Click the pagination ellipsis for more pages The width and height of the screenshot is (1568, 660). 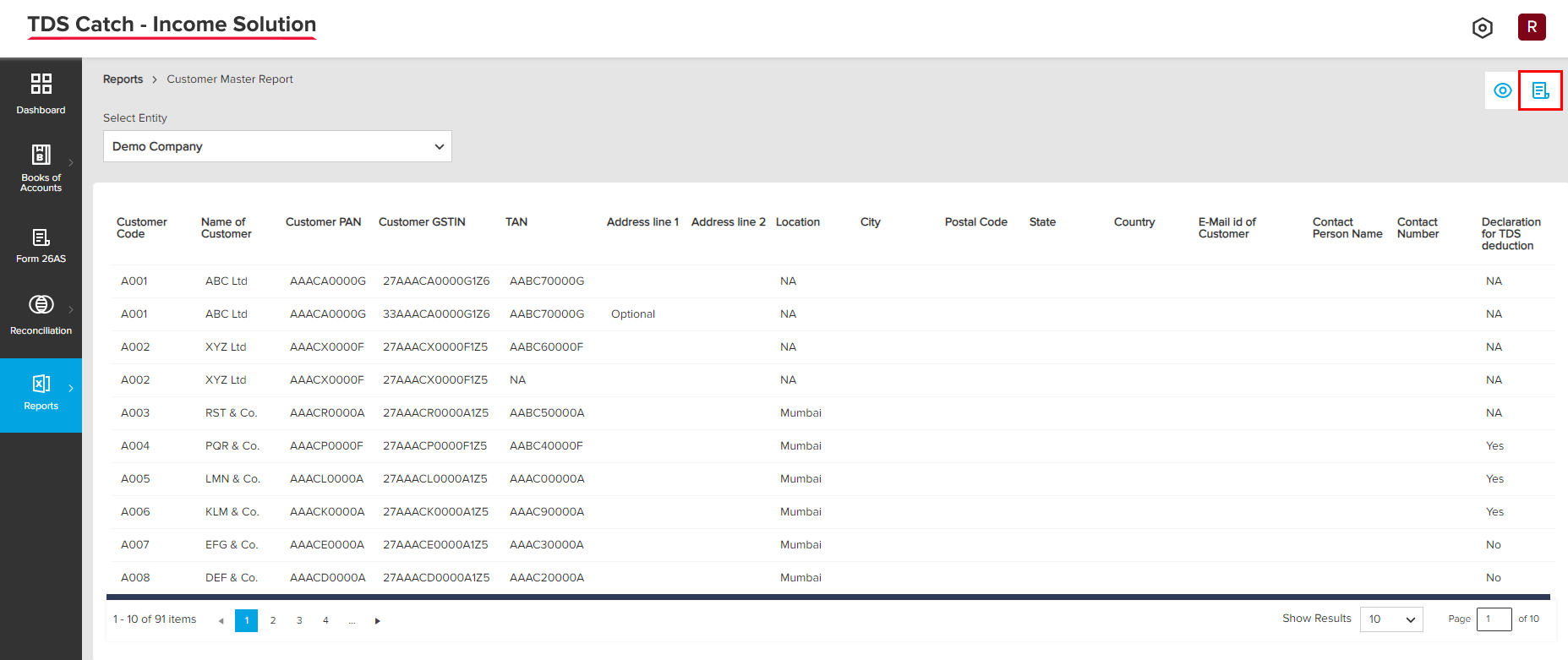pos(352,620)
